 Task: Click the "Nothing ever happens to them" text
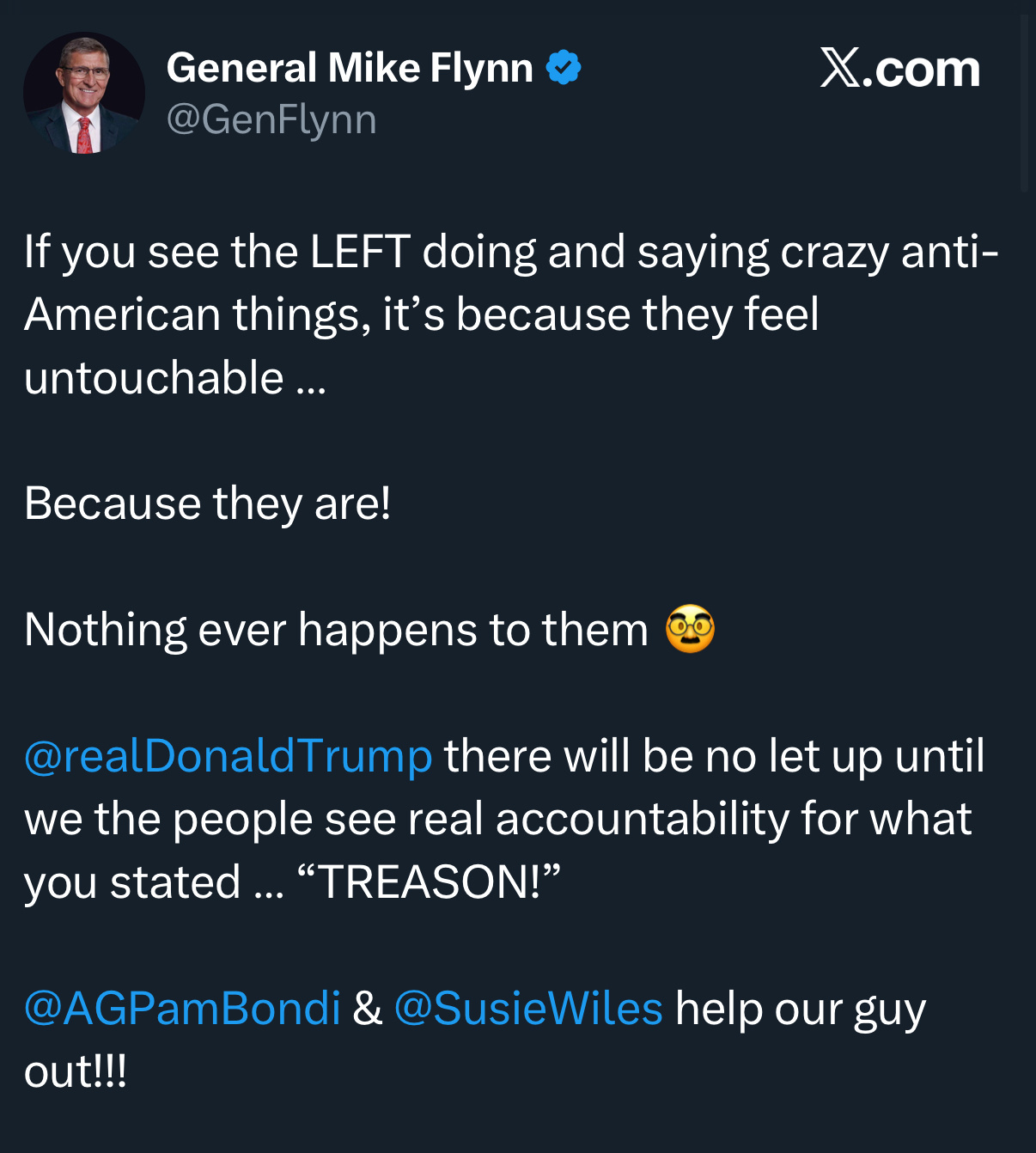(x=336, y=630)
